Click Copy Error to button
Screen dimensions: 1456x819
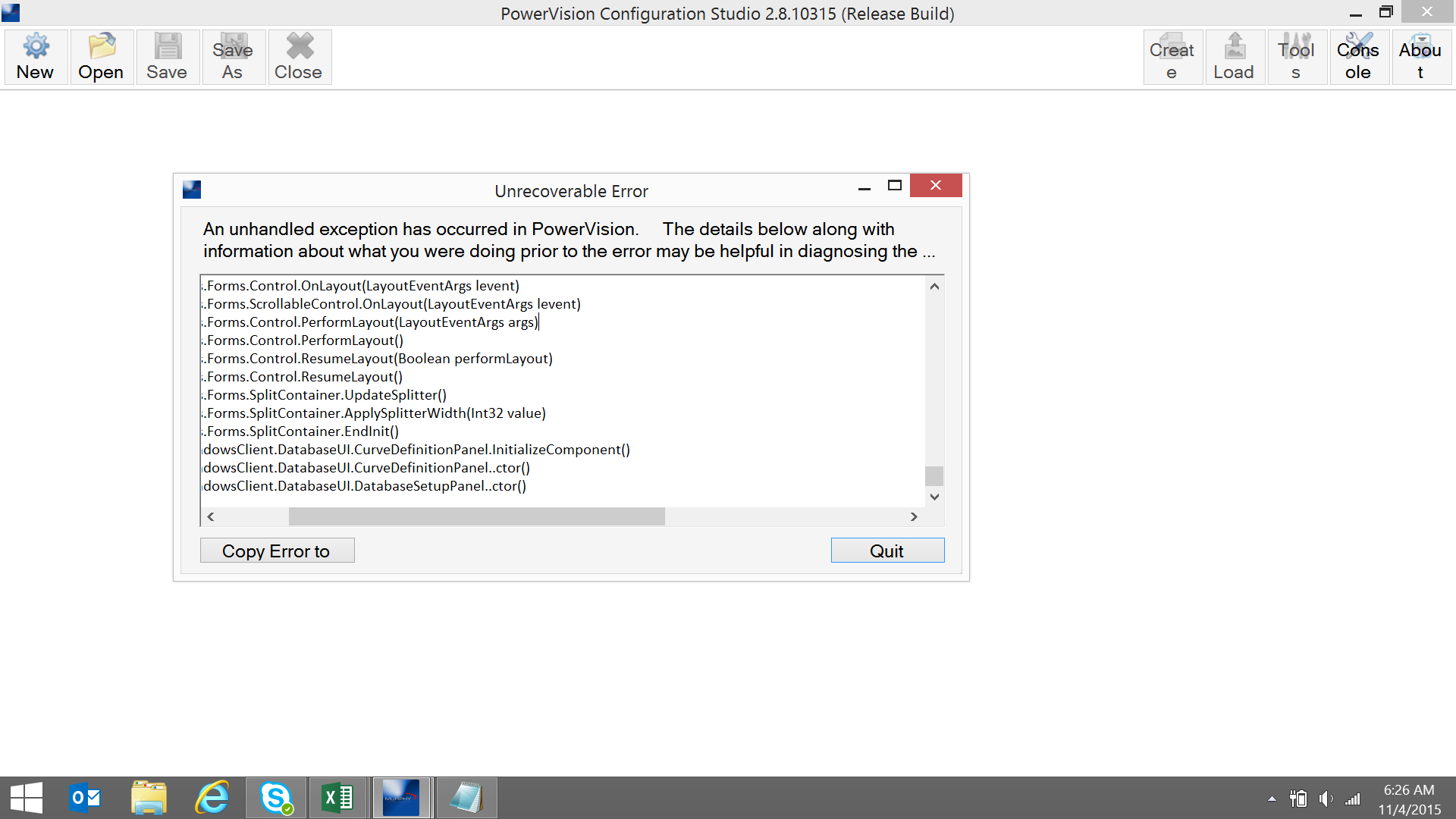coord(277,551)
